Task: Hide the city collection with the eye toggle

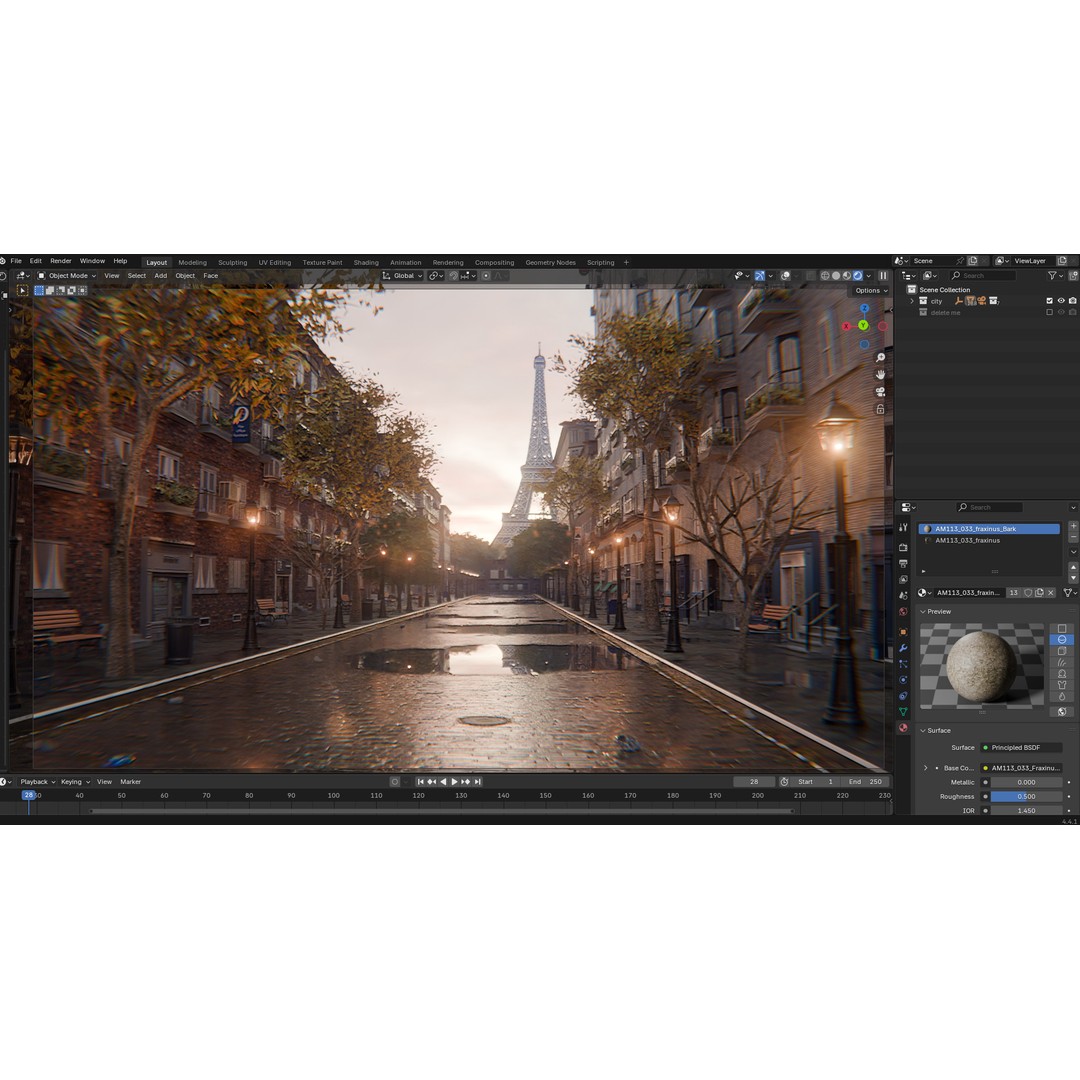Action: pyautogui.click(x=1061, y=300)
